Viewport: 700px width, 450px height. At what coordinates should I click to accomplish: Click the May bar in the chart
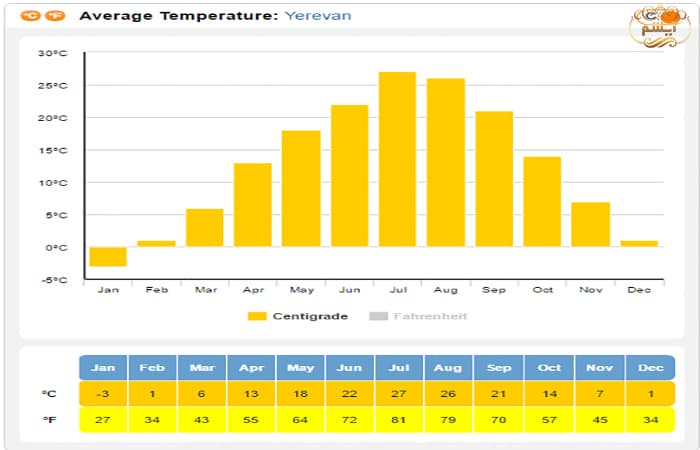coord(301,188)
